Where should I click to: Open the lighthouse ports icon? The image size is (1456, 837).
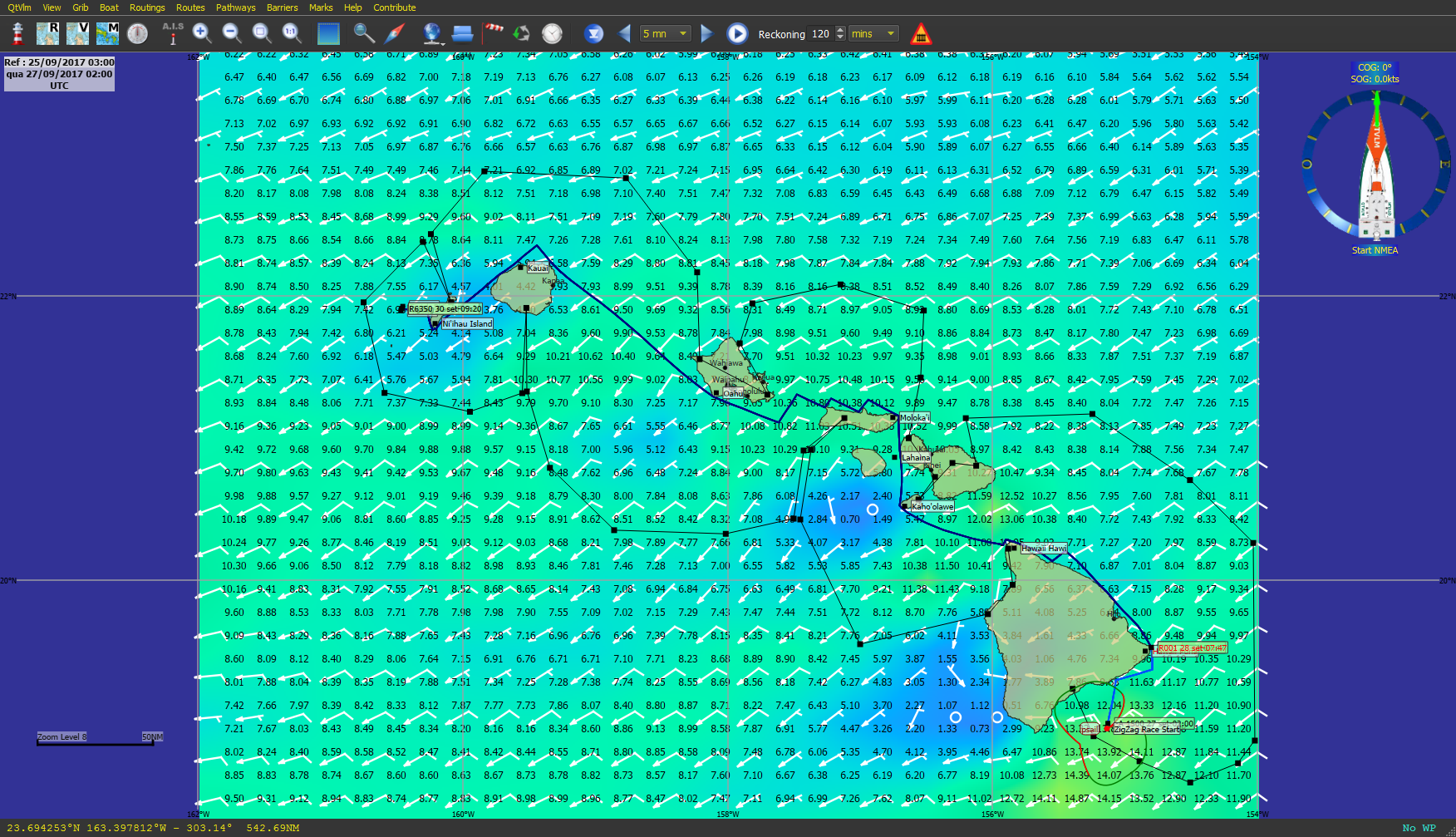pyautogui.click(x=17, y=33)
